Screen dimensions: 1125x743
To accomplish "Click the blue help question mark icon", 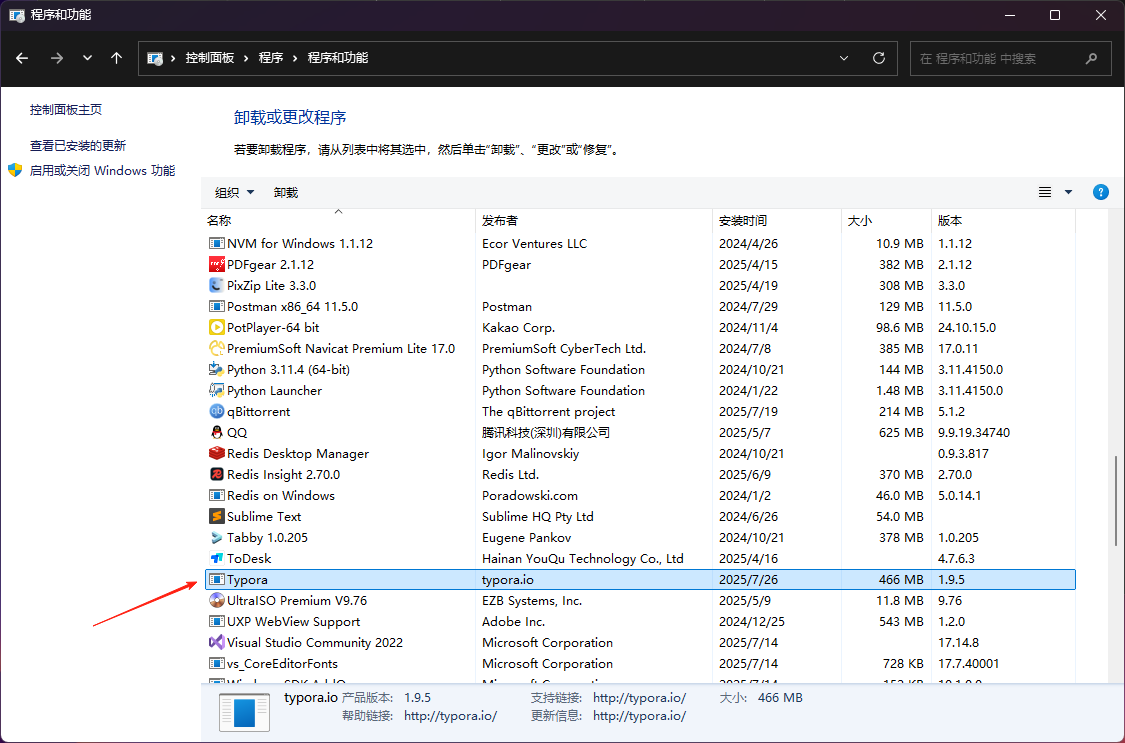I will [1101, 192].
